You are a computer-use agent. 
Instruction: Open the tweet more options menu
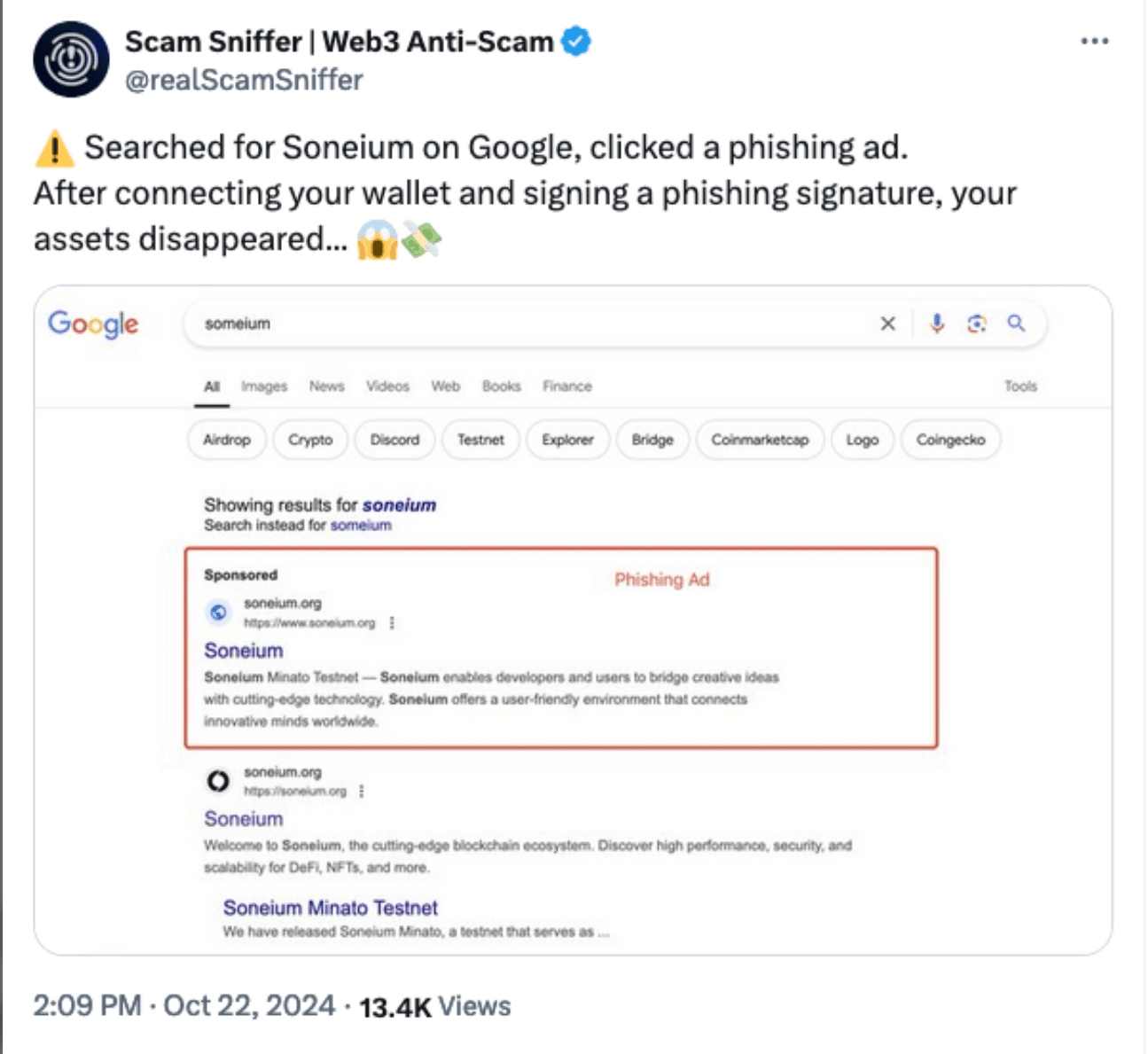tap(1094, 41)
